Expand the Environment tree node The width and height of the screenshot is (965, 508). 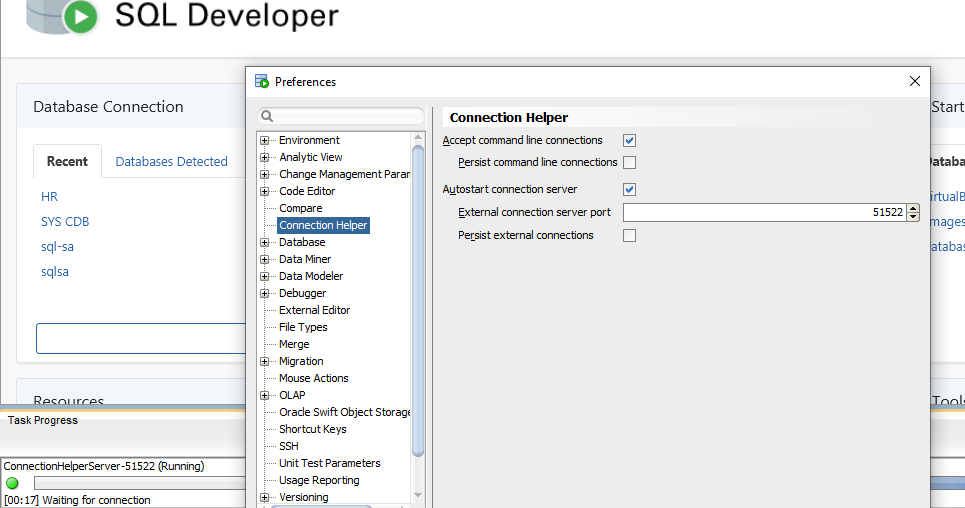[x=265, y=140]
